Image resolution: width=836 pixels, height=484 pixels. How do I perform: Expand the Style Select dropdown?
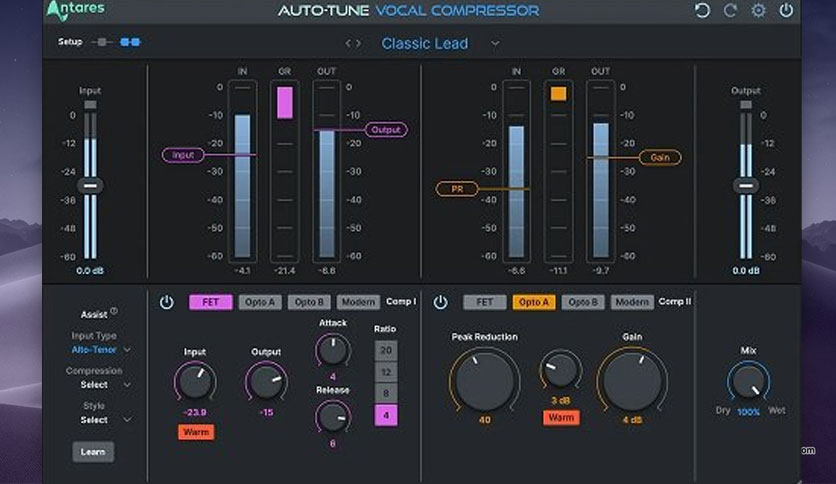(127, 420)
